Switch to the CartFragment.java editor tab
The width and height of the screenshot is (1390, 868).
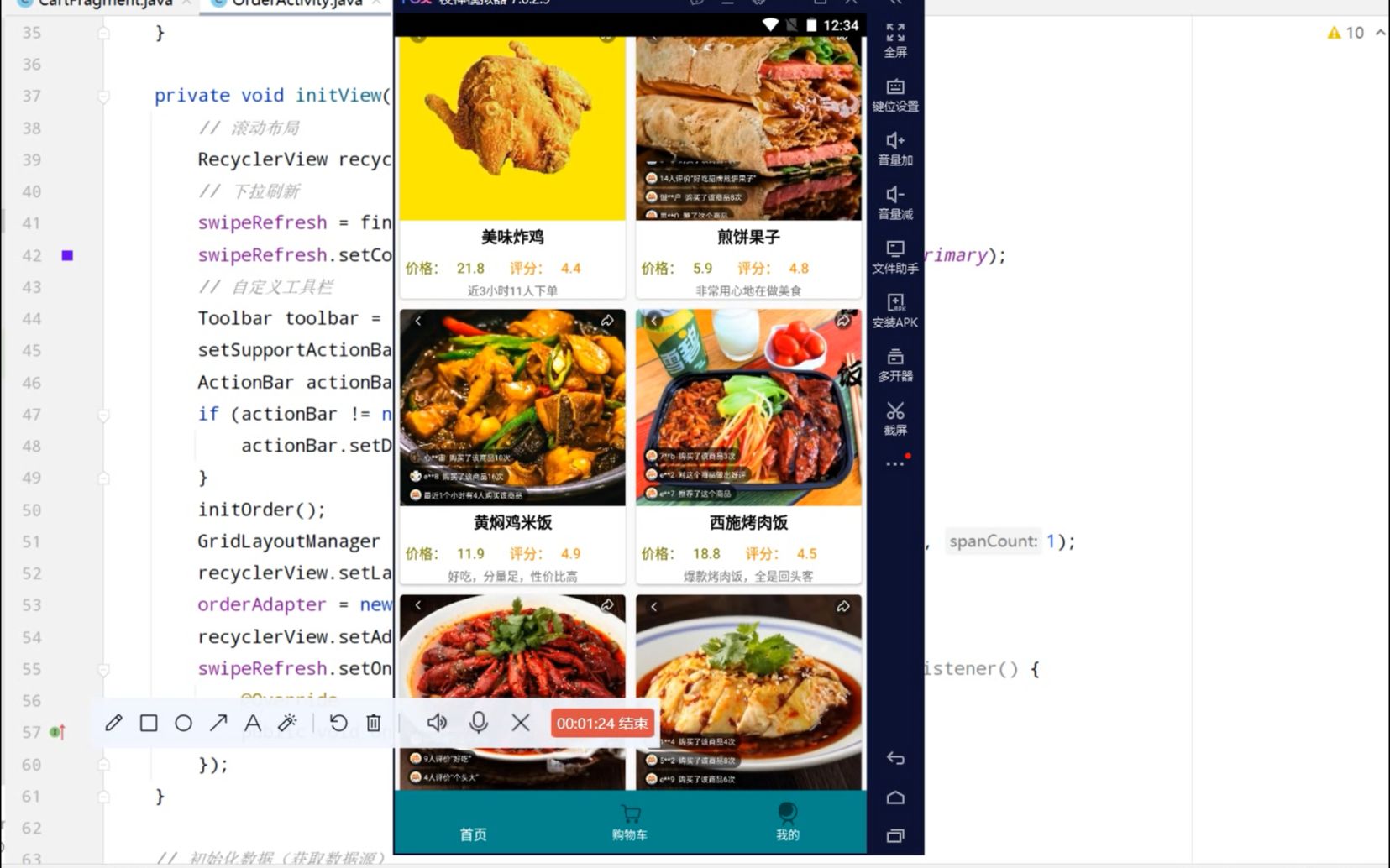104,4
